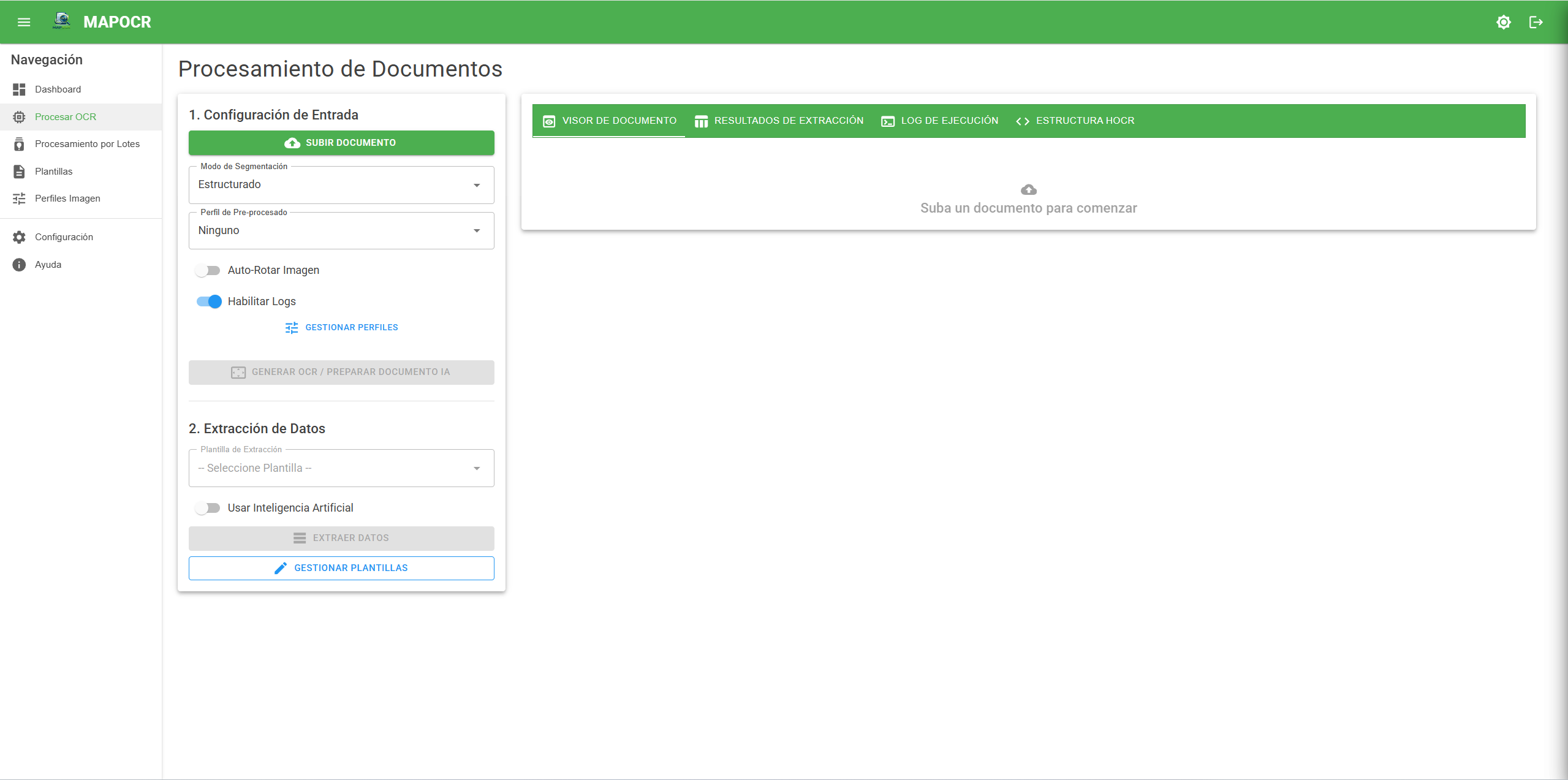Click the Gestionar Perfiles link

point(341,328)
